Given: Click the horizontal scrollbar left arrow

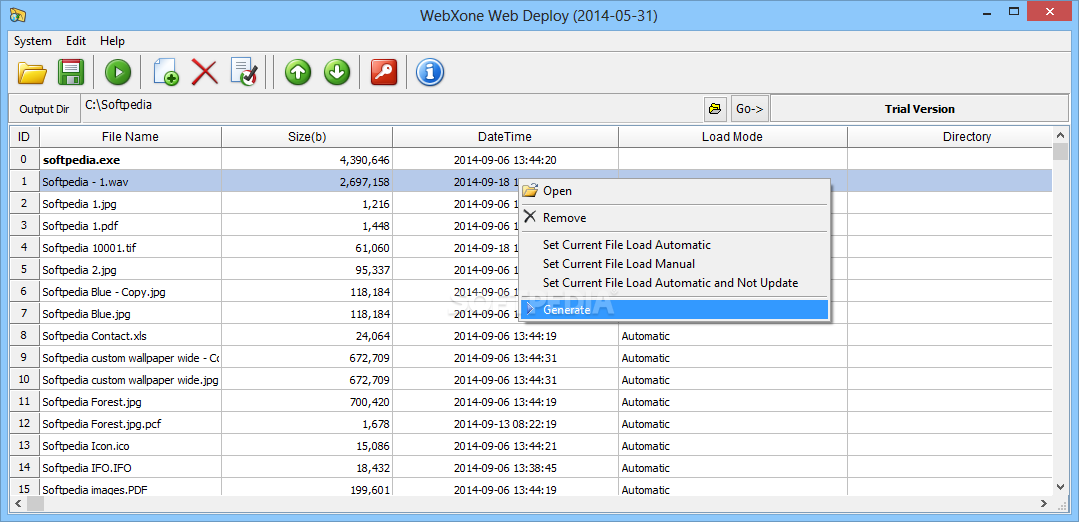Looking at the screenshot, I should tap(17, 503).
